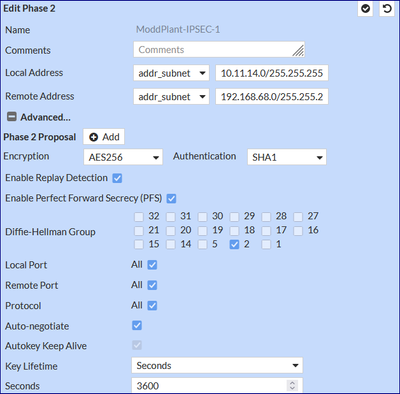Screen dimensions: 400x394
Task: Uncheck Diffie-Hellman Group 2
Action: [234, 245]
